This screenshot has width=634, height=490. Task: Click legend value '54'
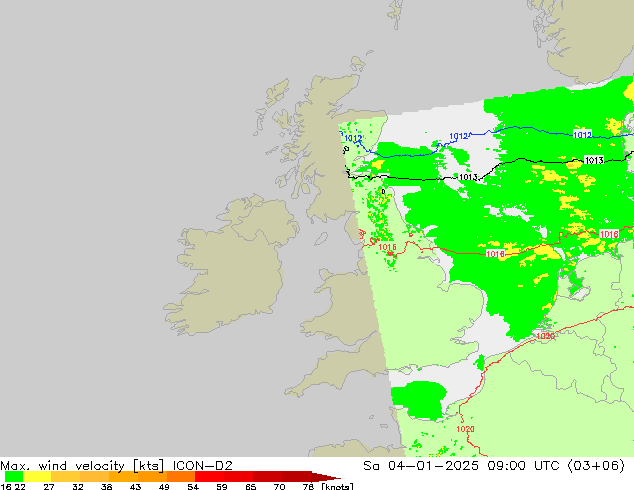click(x=193, y=486)
